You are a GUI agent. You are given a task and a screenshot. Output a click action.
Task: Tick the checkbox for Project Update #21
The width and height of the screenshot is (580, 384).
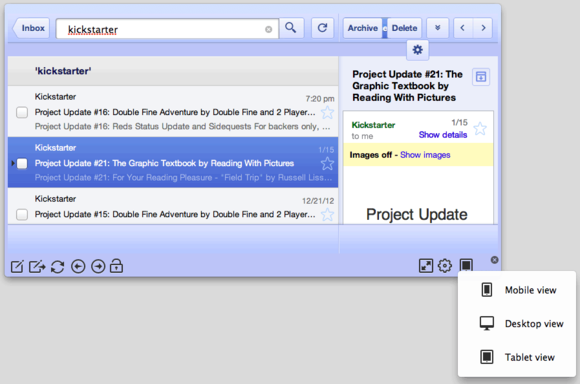[x=22, y=164]
